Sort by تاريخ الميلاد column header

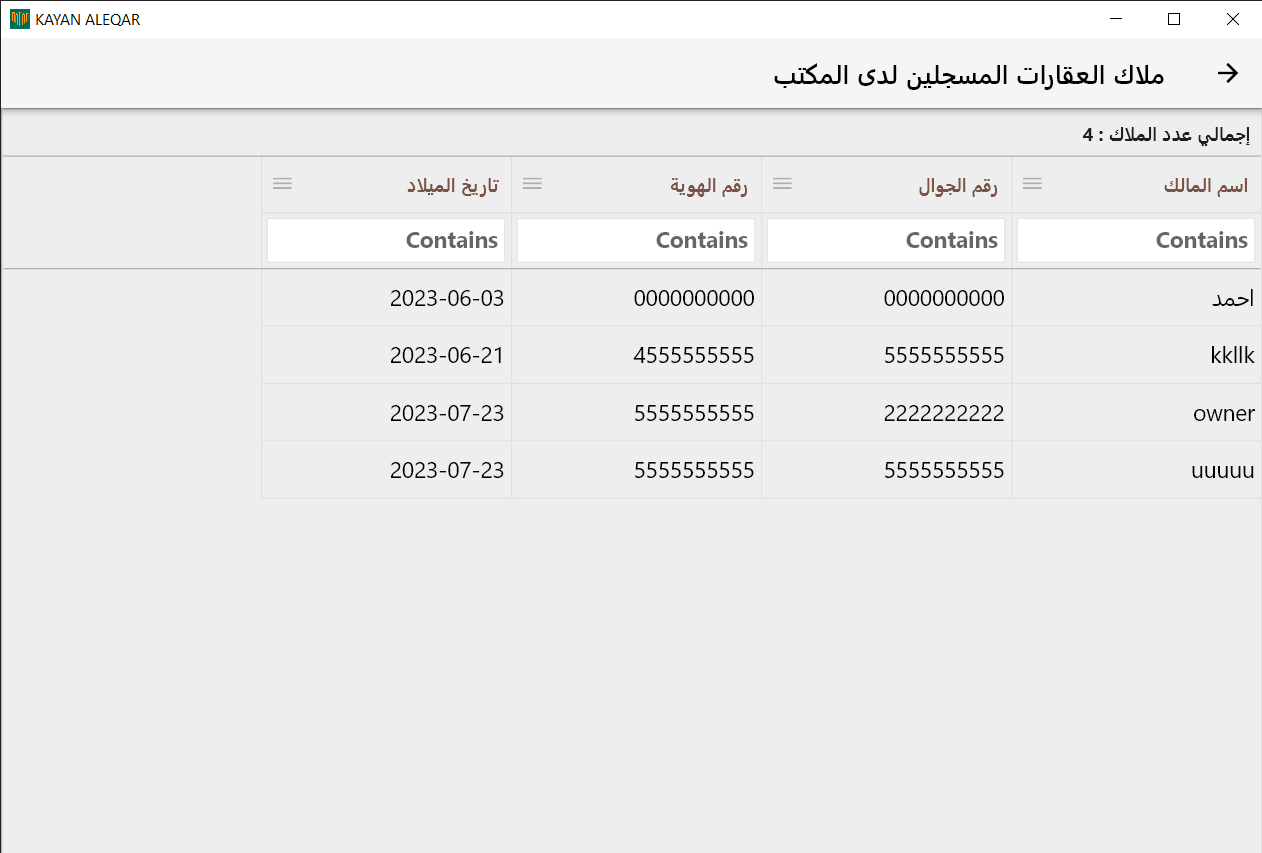point(452,186)
